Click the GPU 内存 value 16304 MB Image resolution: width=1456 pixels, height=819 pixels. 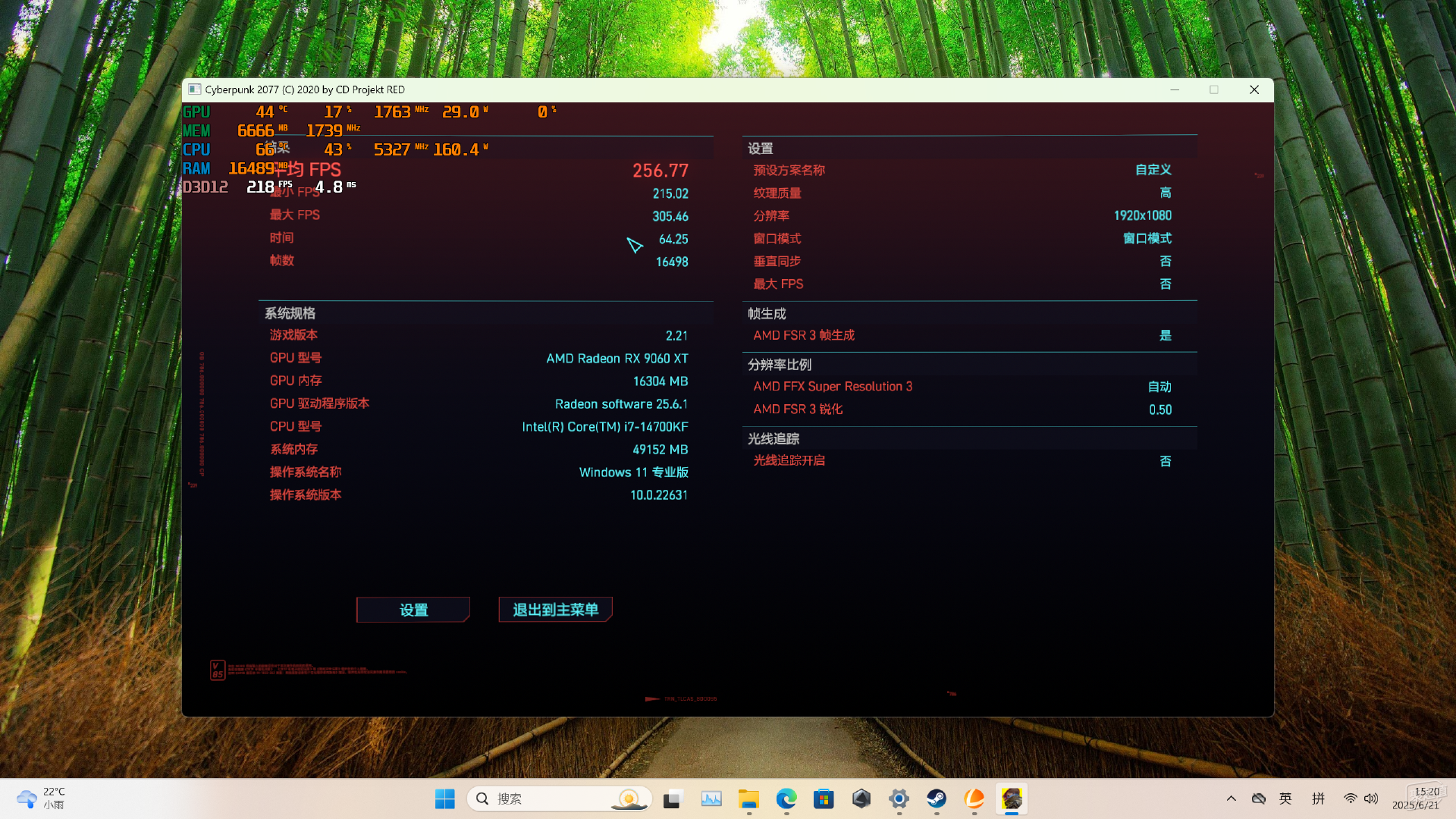coord(661,381)
